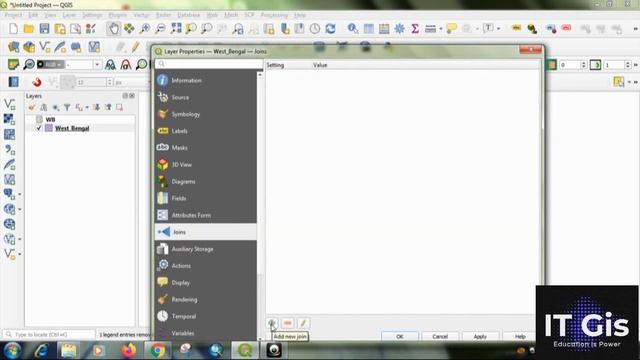Click Collapse All icon in Layers panel
This screenshot has height=360, width=640.
108,107
